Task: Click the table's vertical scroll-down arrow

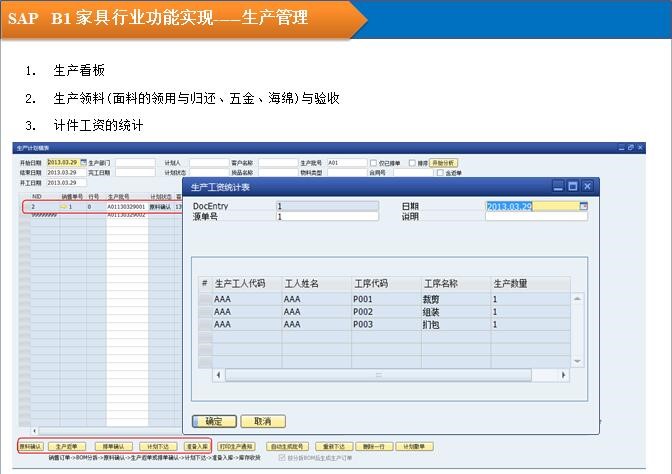Action: pyautogui.click(x=577, y=361)
